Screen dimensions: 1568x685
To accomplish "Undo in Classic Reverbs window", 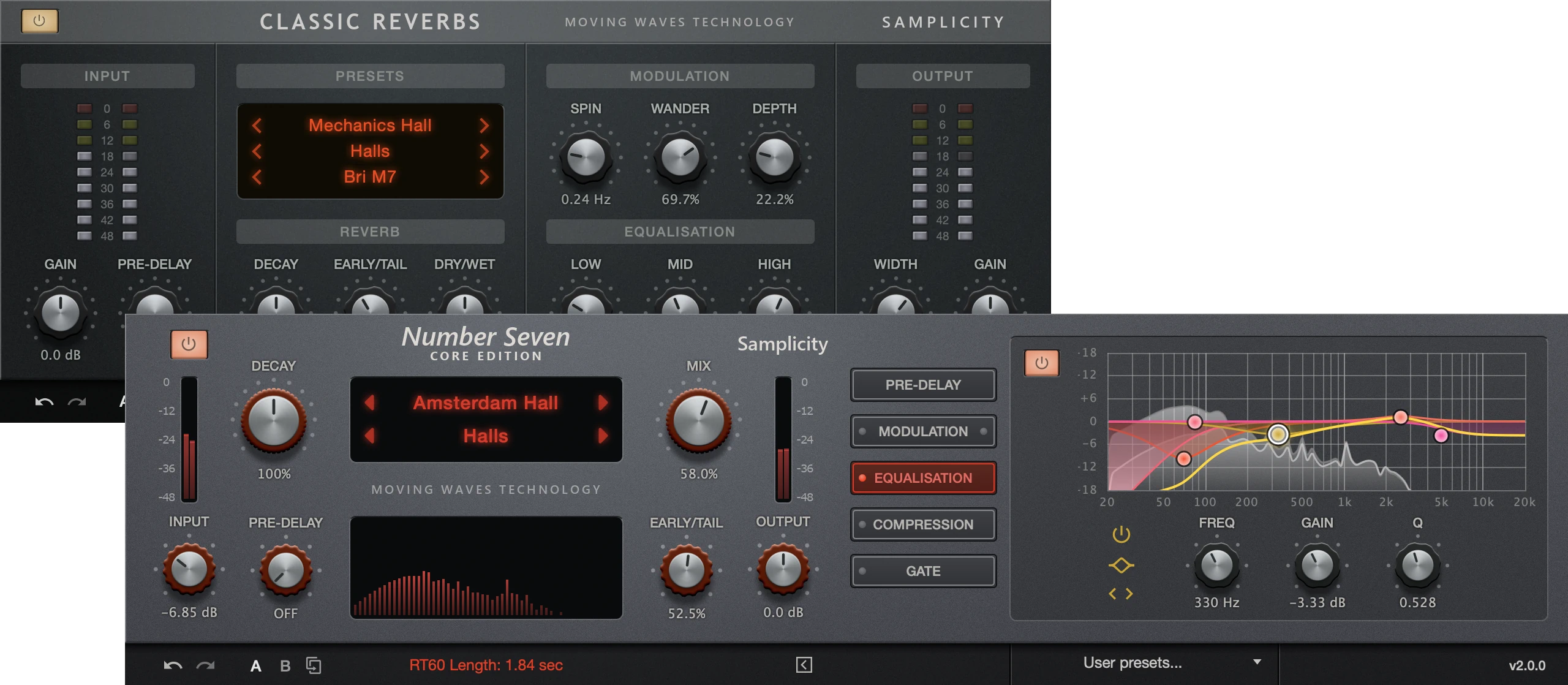I will (x=44, y=402).
